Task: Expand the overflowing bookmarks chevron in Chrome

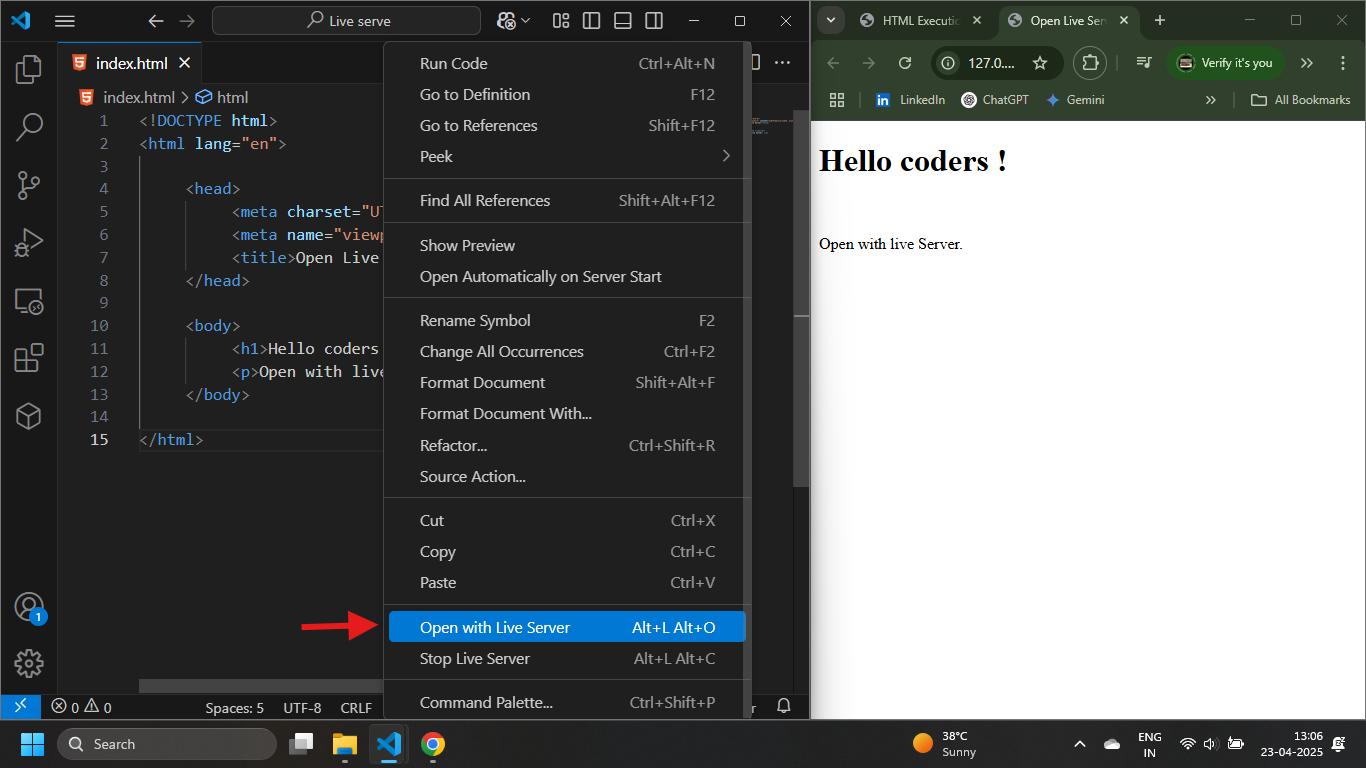Action: coord(1210,99)
